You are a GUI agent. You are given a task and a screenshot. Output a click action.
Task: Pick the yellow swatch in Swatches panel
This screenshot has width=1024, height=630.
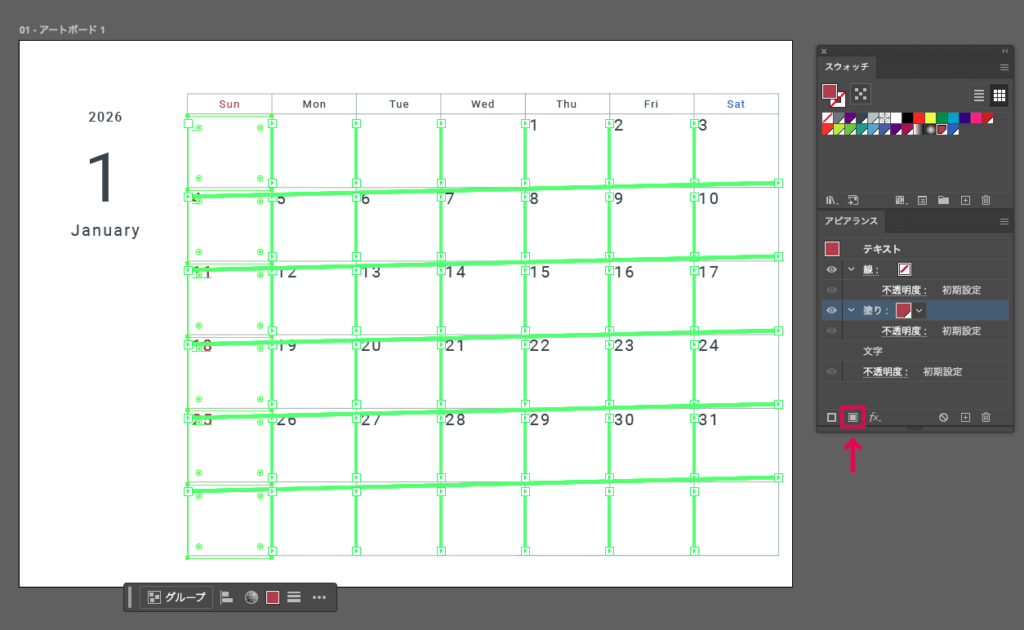[x=930, y=118]
